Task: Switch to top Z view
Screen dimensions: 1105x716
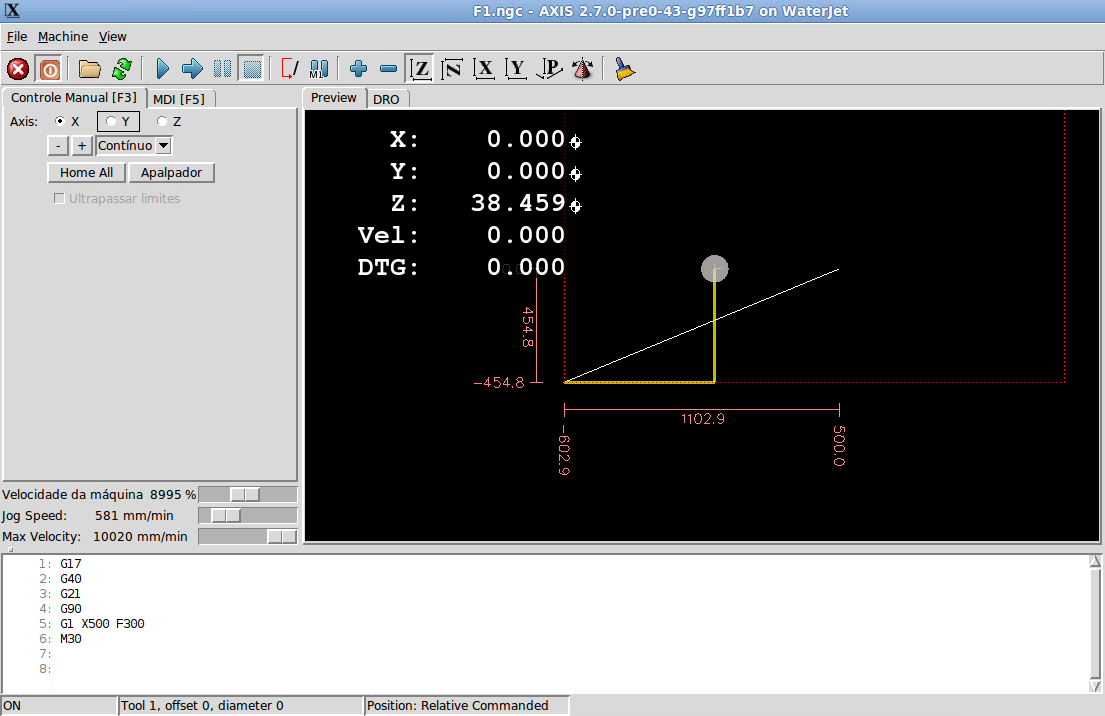Action: tap(420, 69)
